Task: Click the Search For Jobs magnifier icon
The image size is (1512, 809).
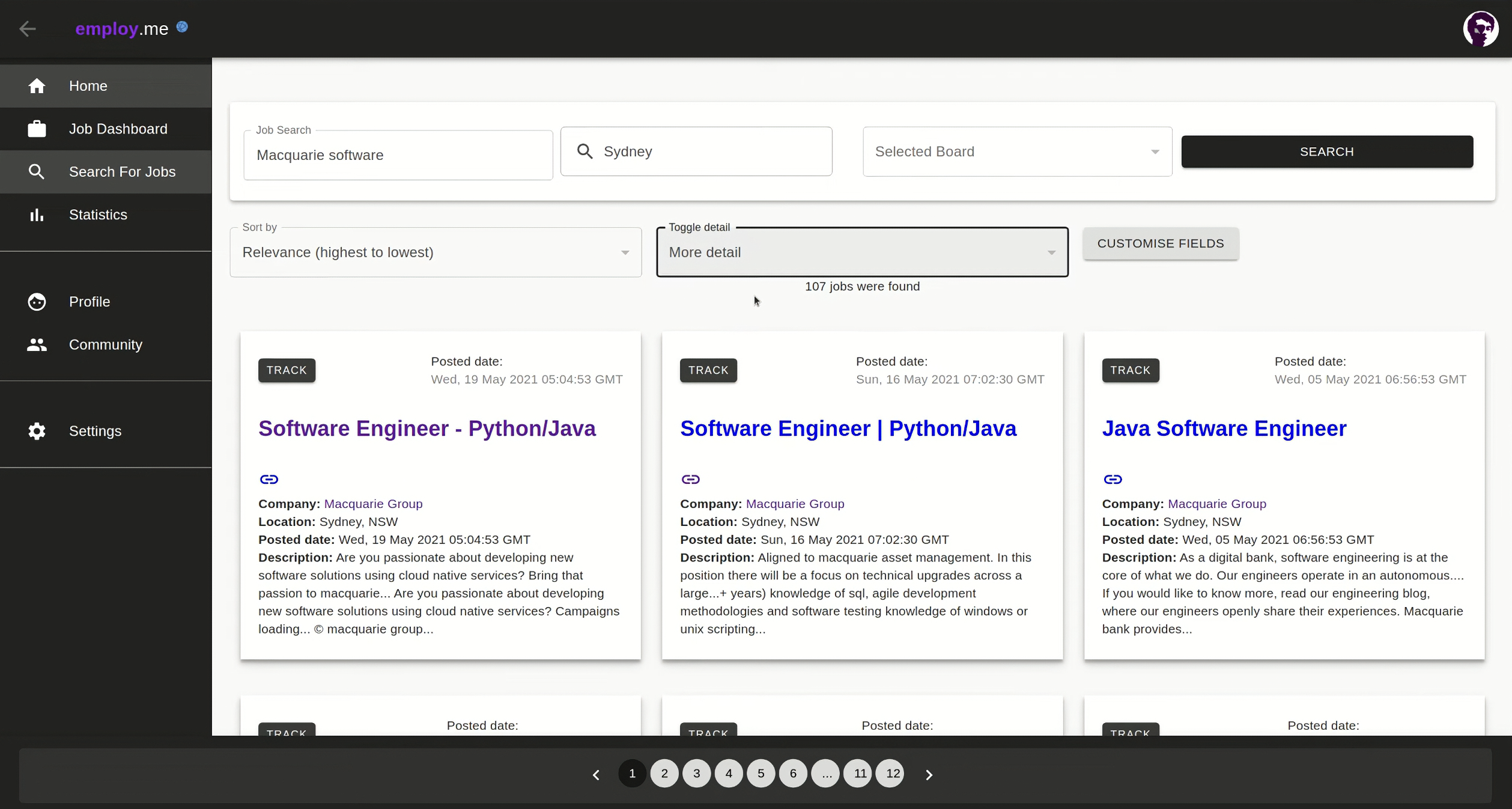Action: 37,172
